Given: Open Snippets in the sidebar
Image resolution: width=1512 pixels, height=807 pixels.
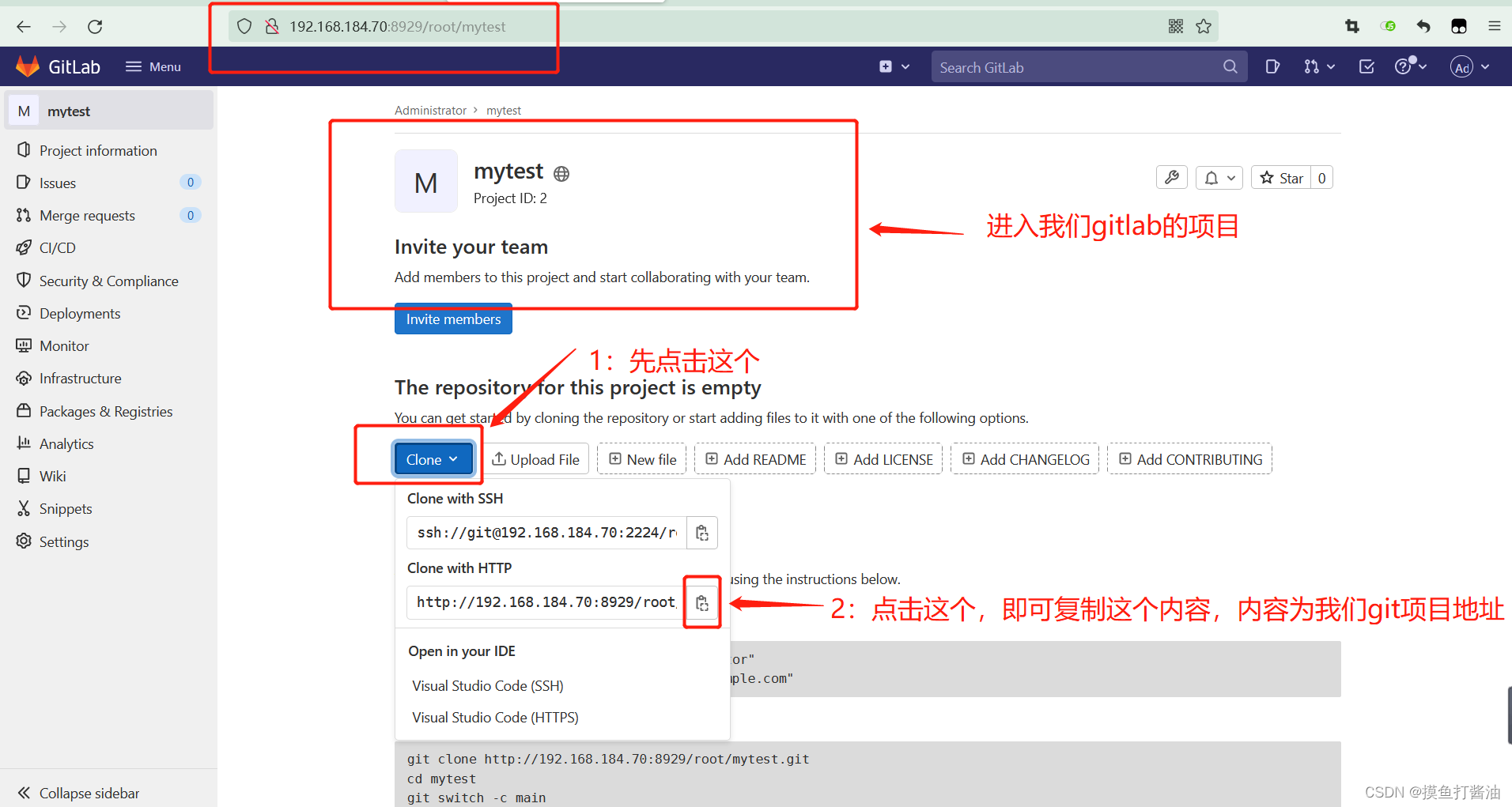Looking at the screenshot, I should (66, 509).
